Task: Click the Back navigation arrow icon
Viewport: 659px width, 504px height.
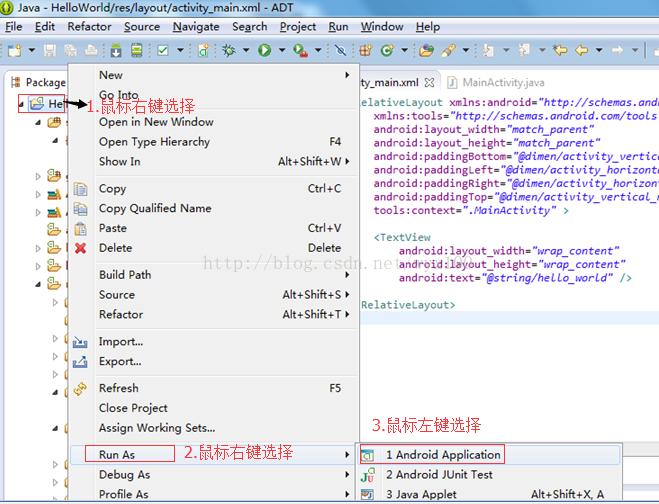Action: coord(582,50)
